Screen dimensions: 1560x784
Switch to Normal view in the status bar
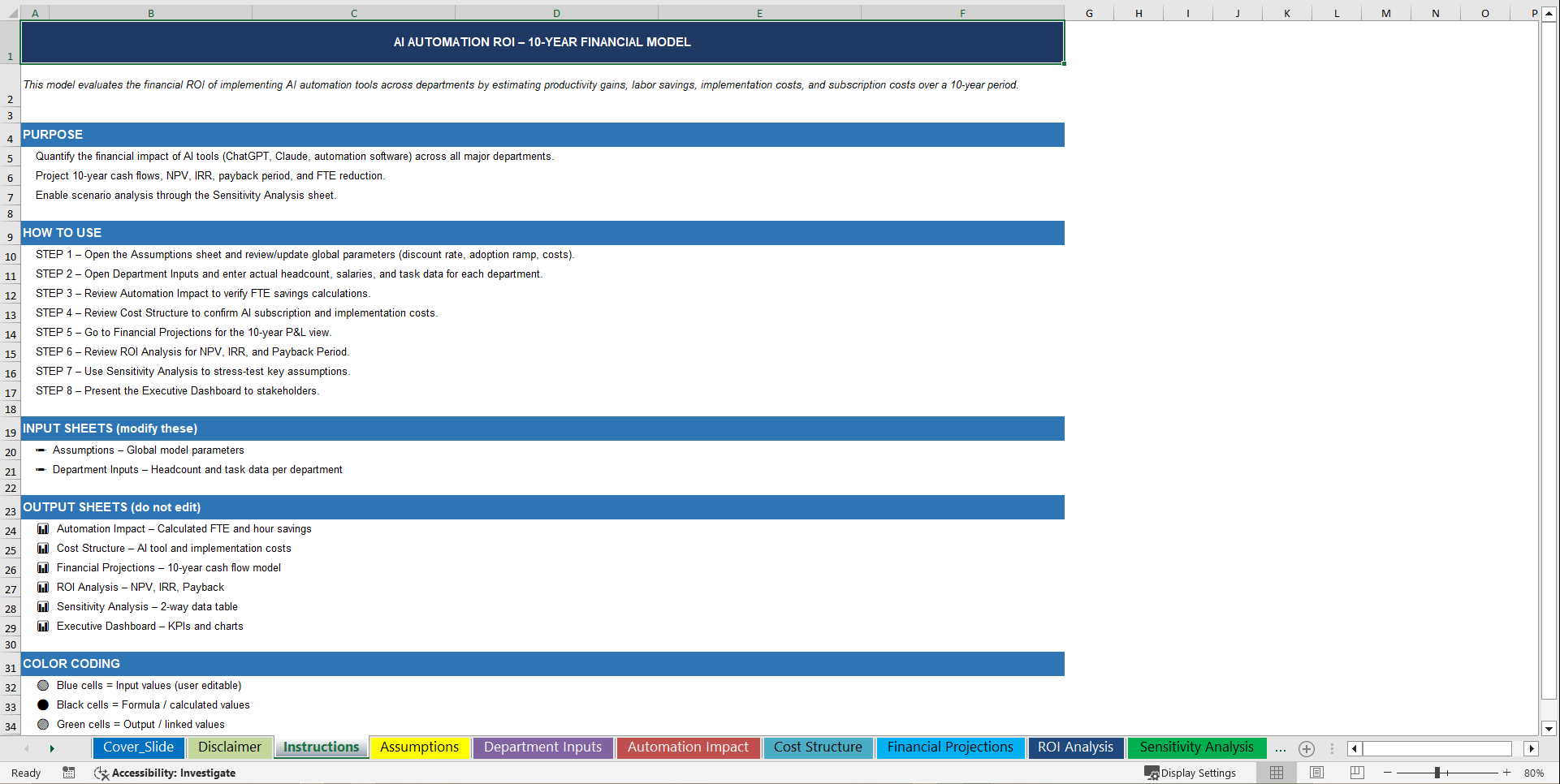tap(1276, 773)
